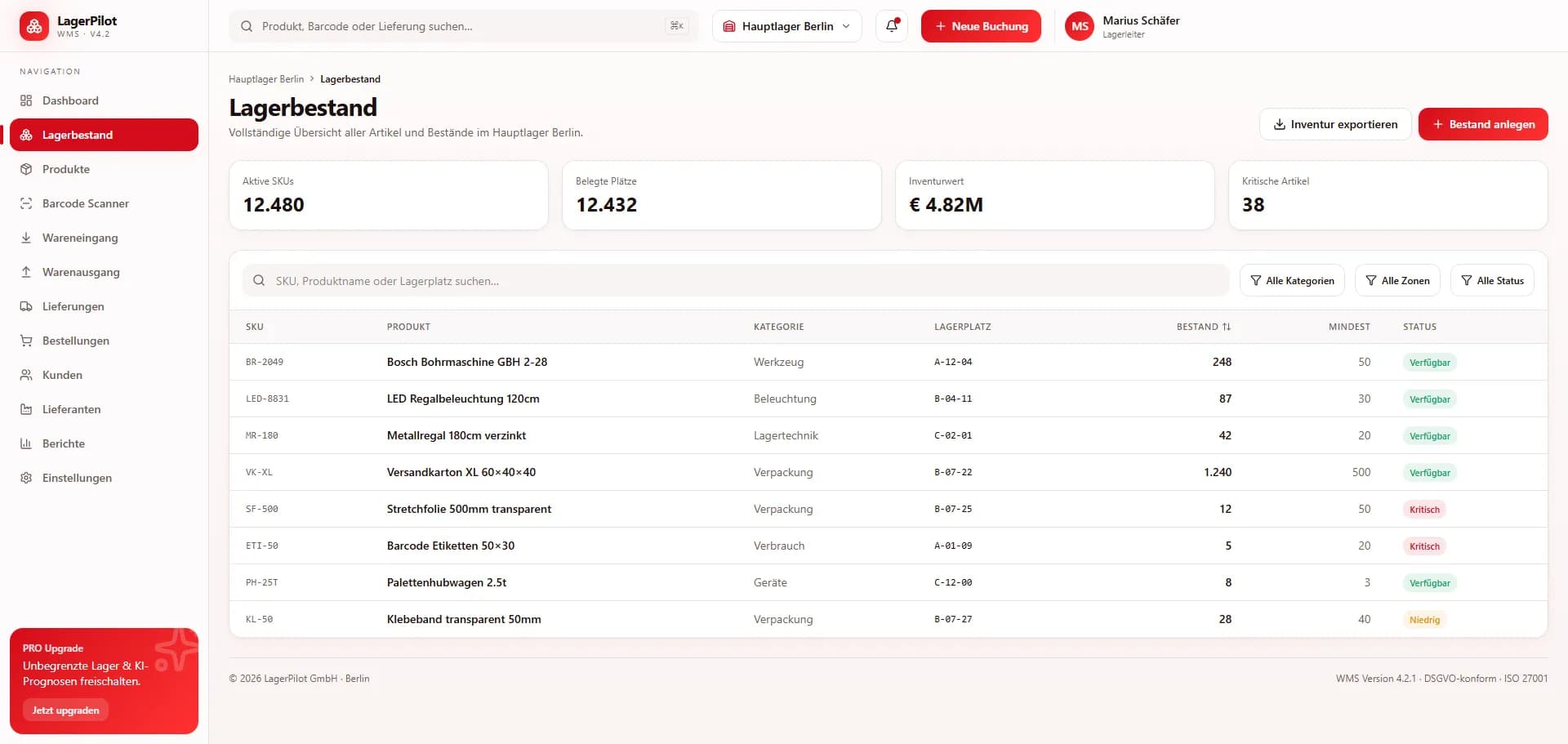Click Inventur exportieren button label

point(1344,124)
